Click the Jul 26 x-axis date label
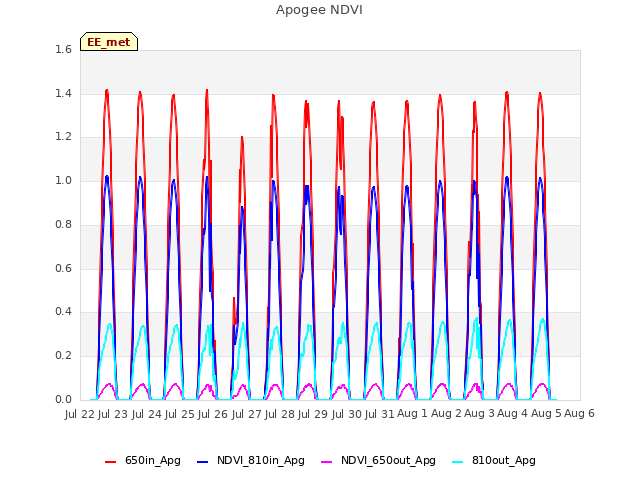Viewport: 640px width, 480px height. (213, 414)
